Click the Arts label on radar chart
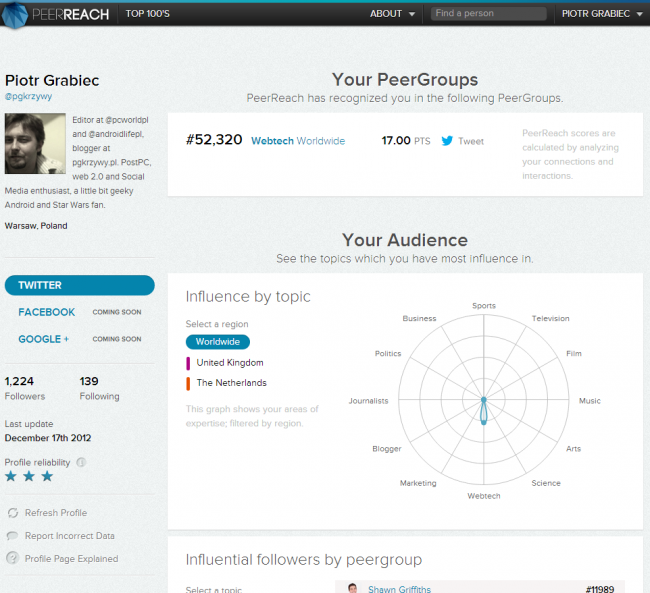Viewport: 650px width, 593px height. [x=573, y=449]
